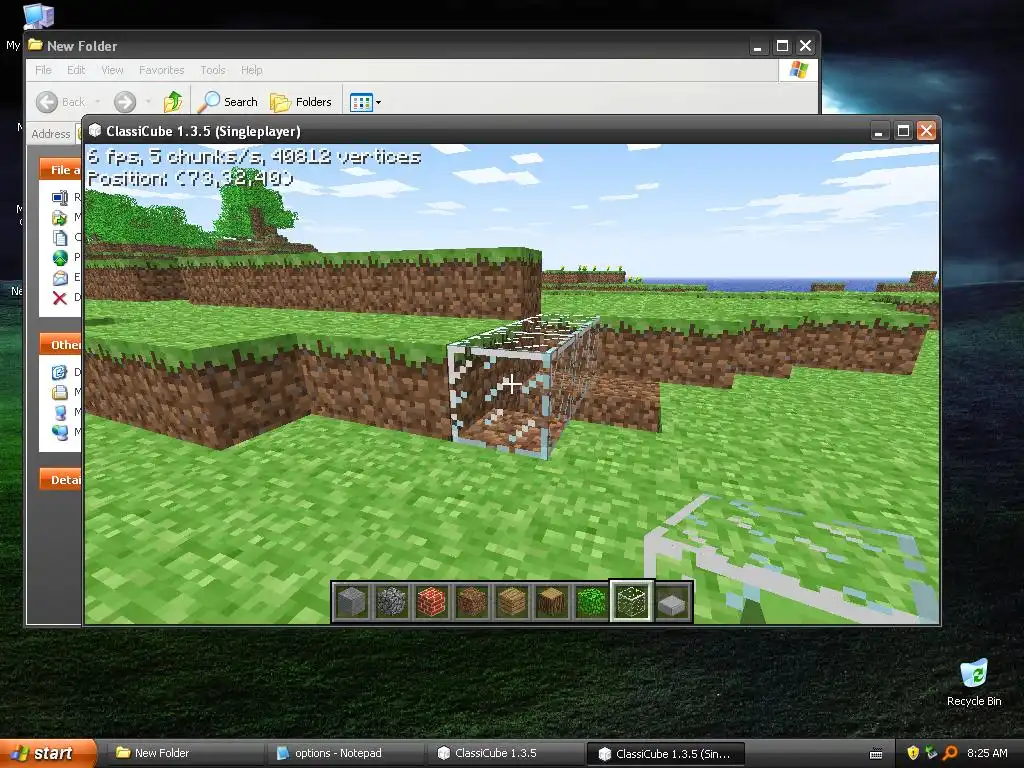Click the globe publish task icon

60,258
